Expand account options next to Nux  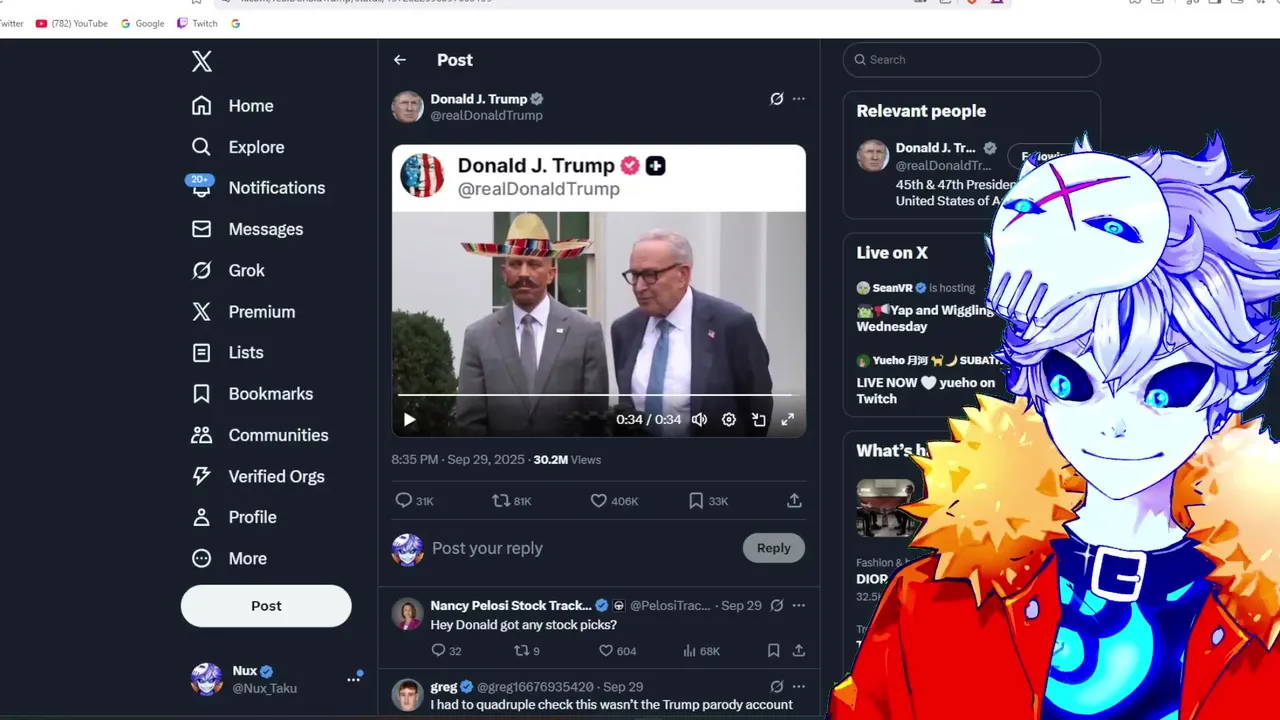(x=354, y=678)
